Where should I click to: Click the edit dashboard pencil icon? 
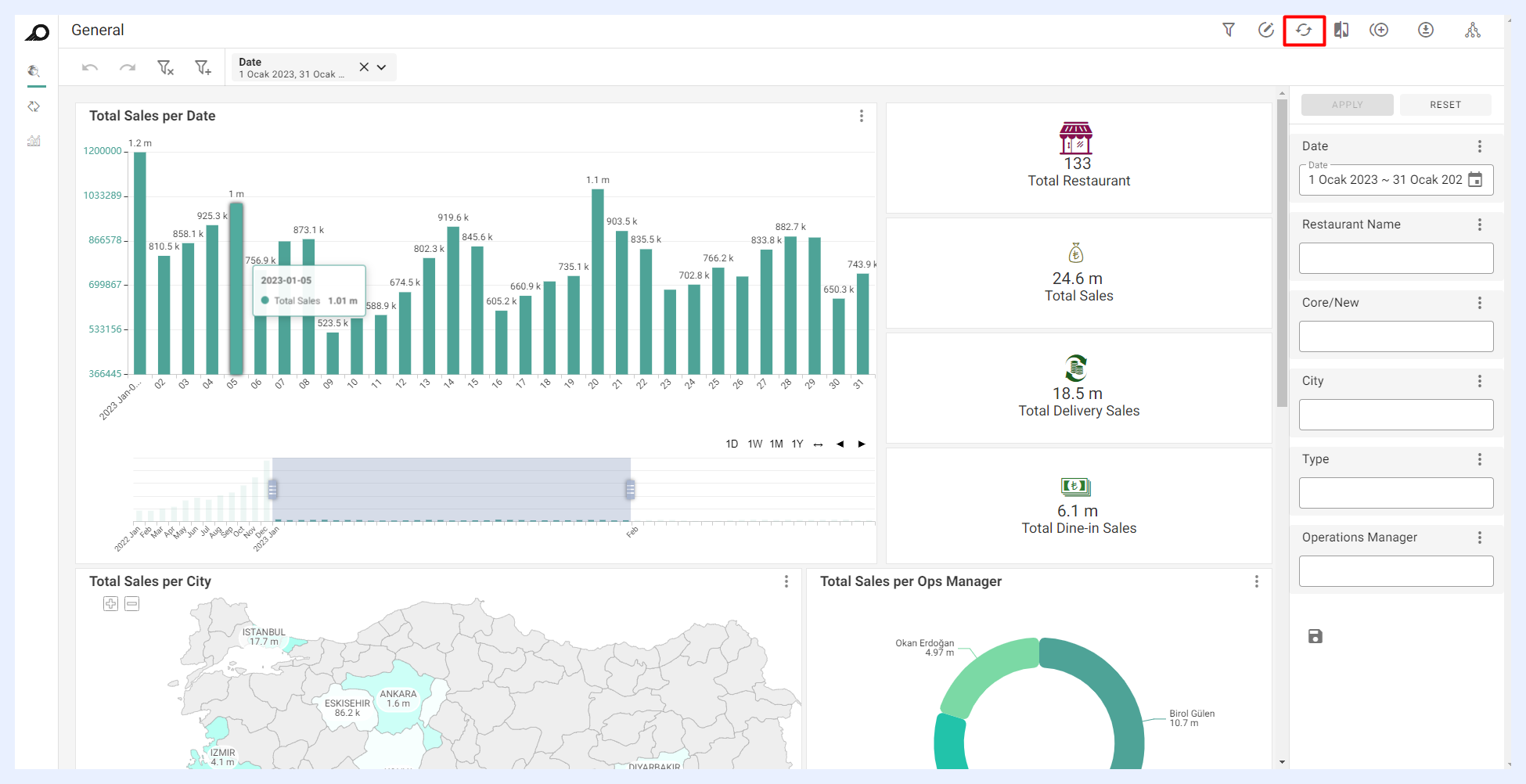(x=1265, y=30)
